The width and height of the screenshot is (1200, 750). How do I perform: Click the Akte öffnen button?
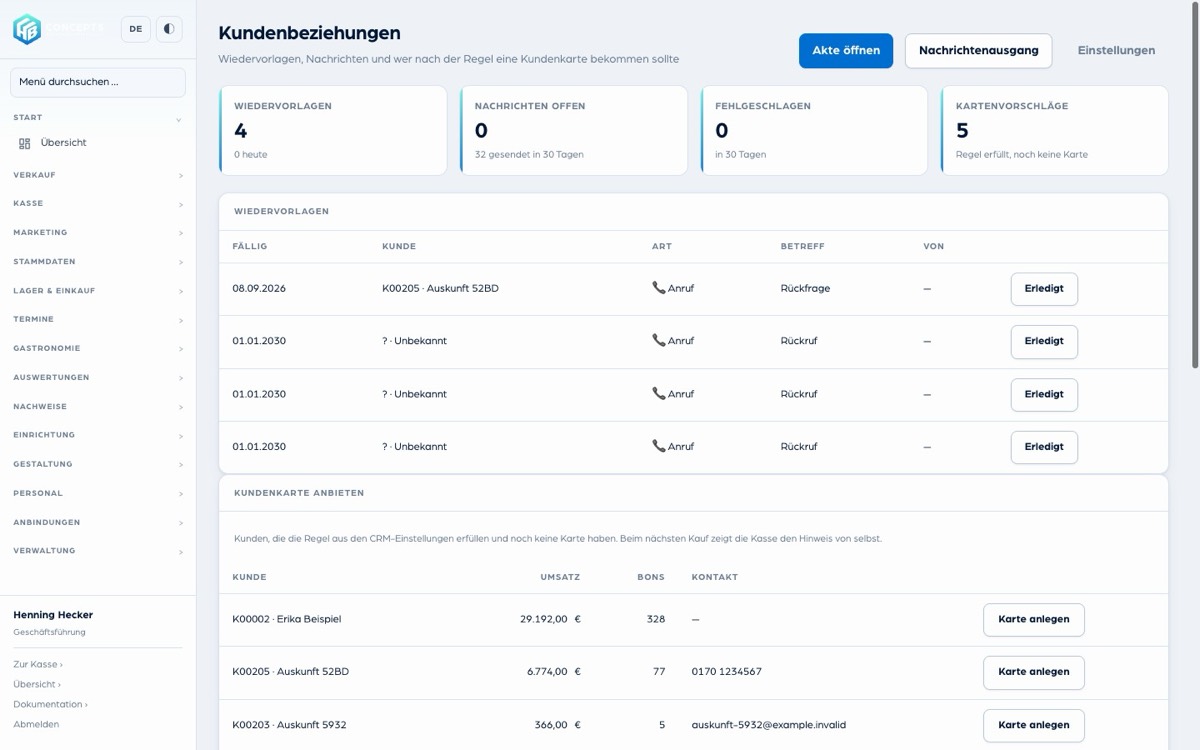click(x=846, y=51)
